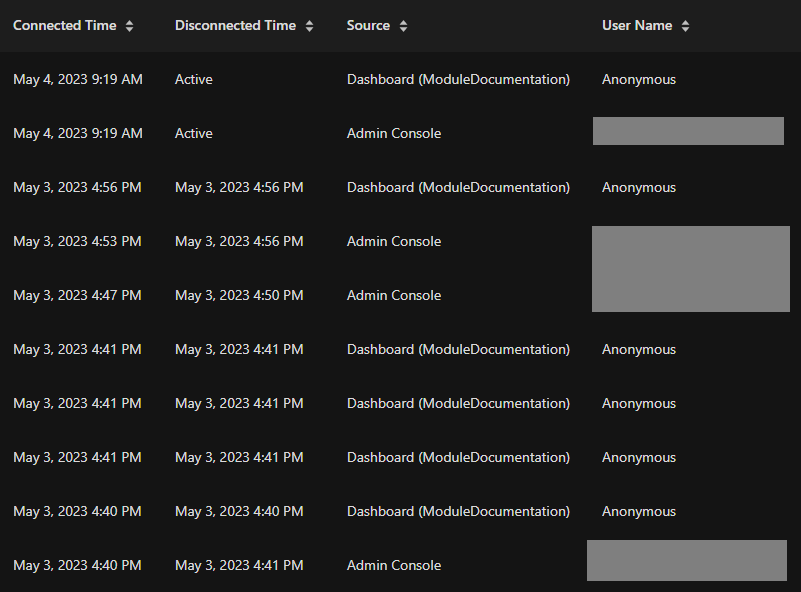801x592 pixels.
Task: Click the up arrow of the Connected Time sorter
Action: click(x=129, y=21)
